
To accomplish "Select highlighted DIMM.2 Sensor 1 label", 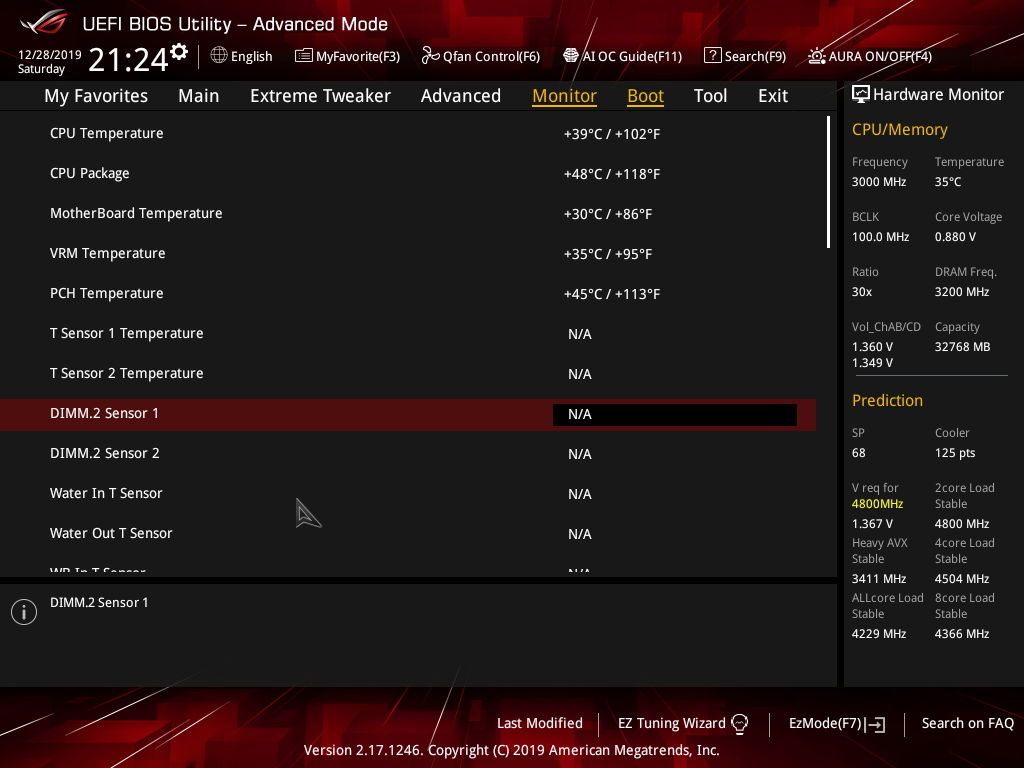I will point(104,413).
